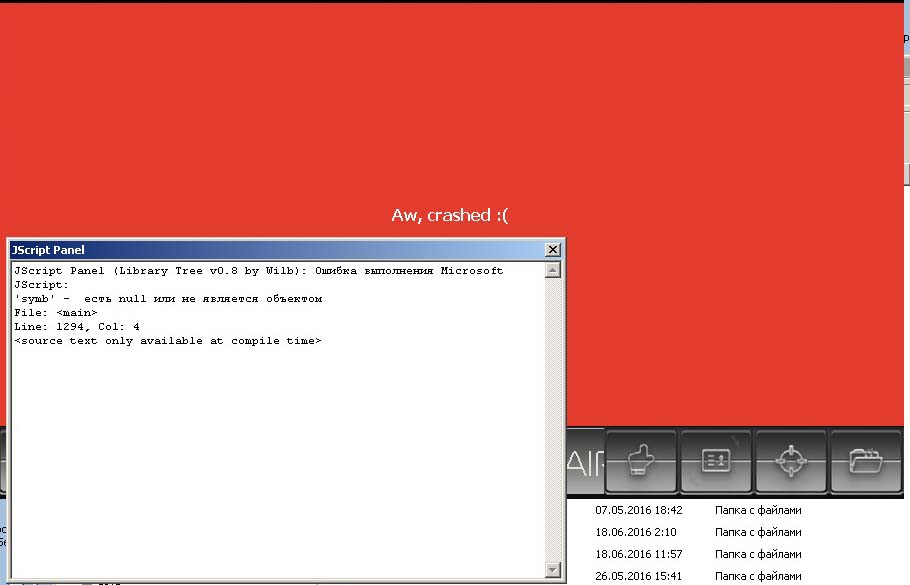This screenshot has width=910, height=585.
Task: Click the first line mentioning Library Tree v0.8
Action: 258,271
